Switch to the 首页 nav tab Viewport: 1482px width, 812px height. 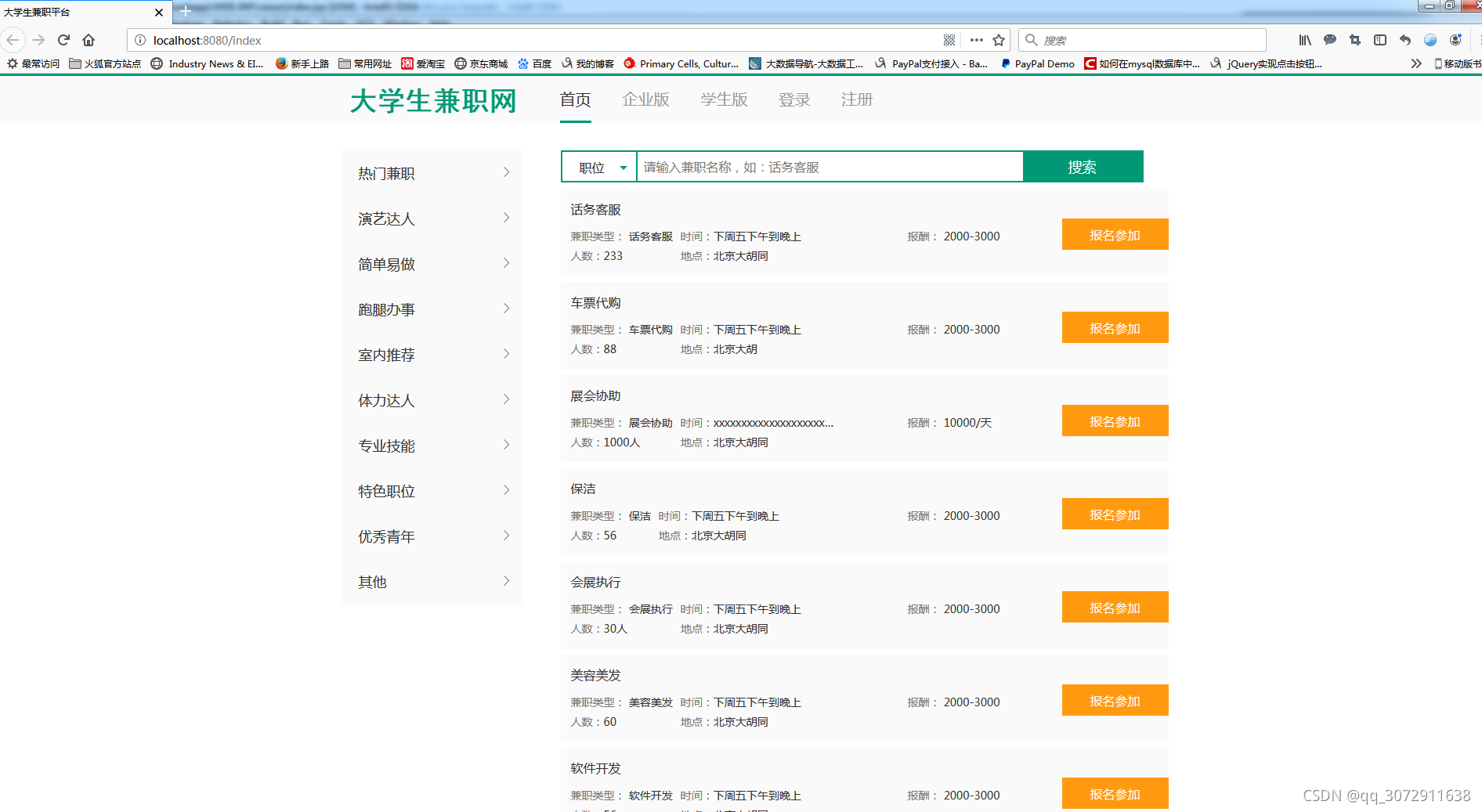[575, 99]
